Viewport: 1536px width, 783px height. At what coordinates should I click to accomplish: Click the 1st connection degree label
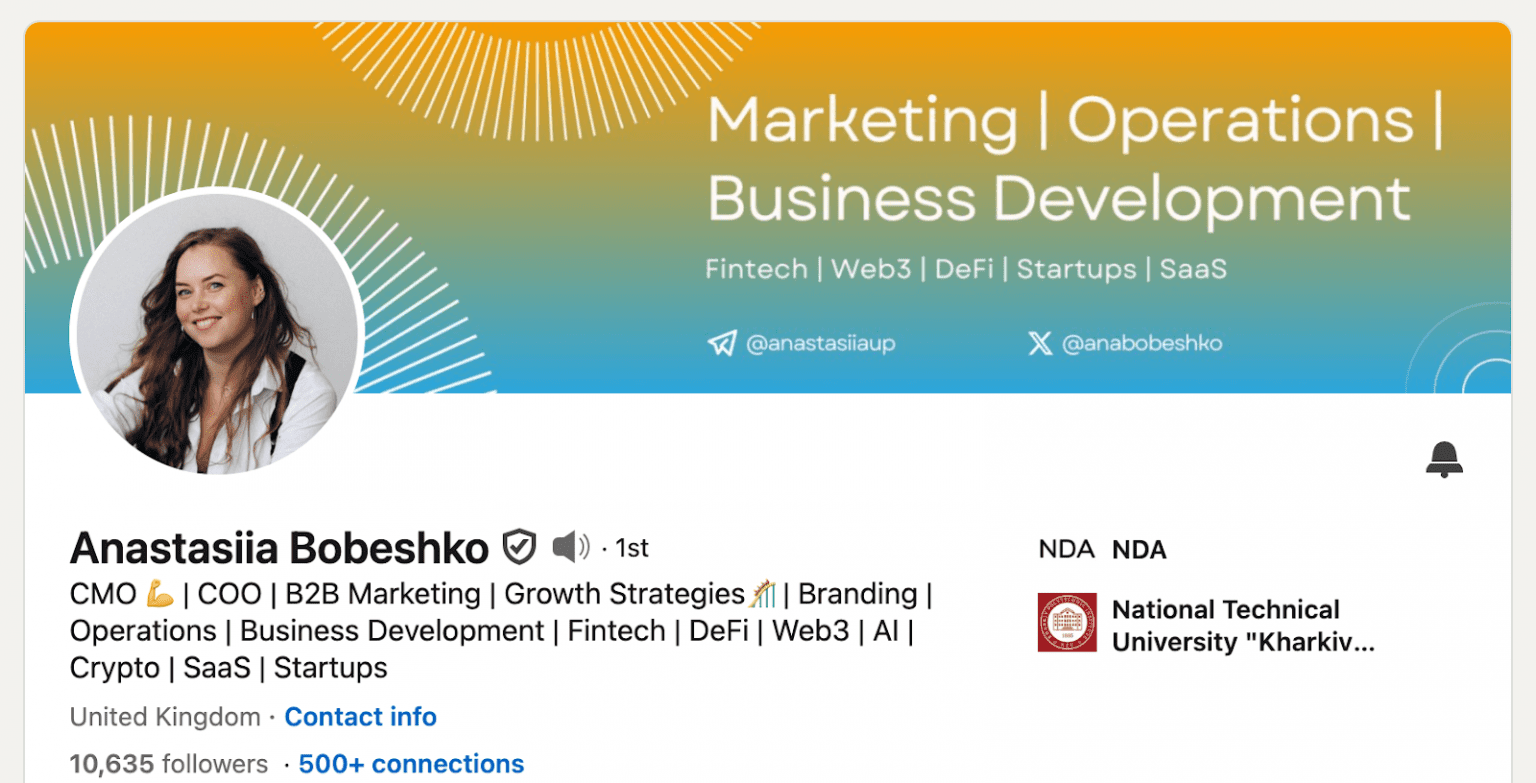point(634,547)
